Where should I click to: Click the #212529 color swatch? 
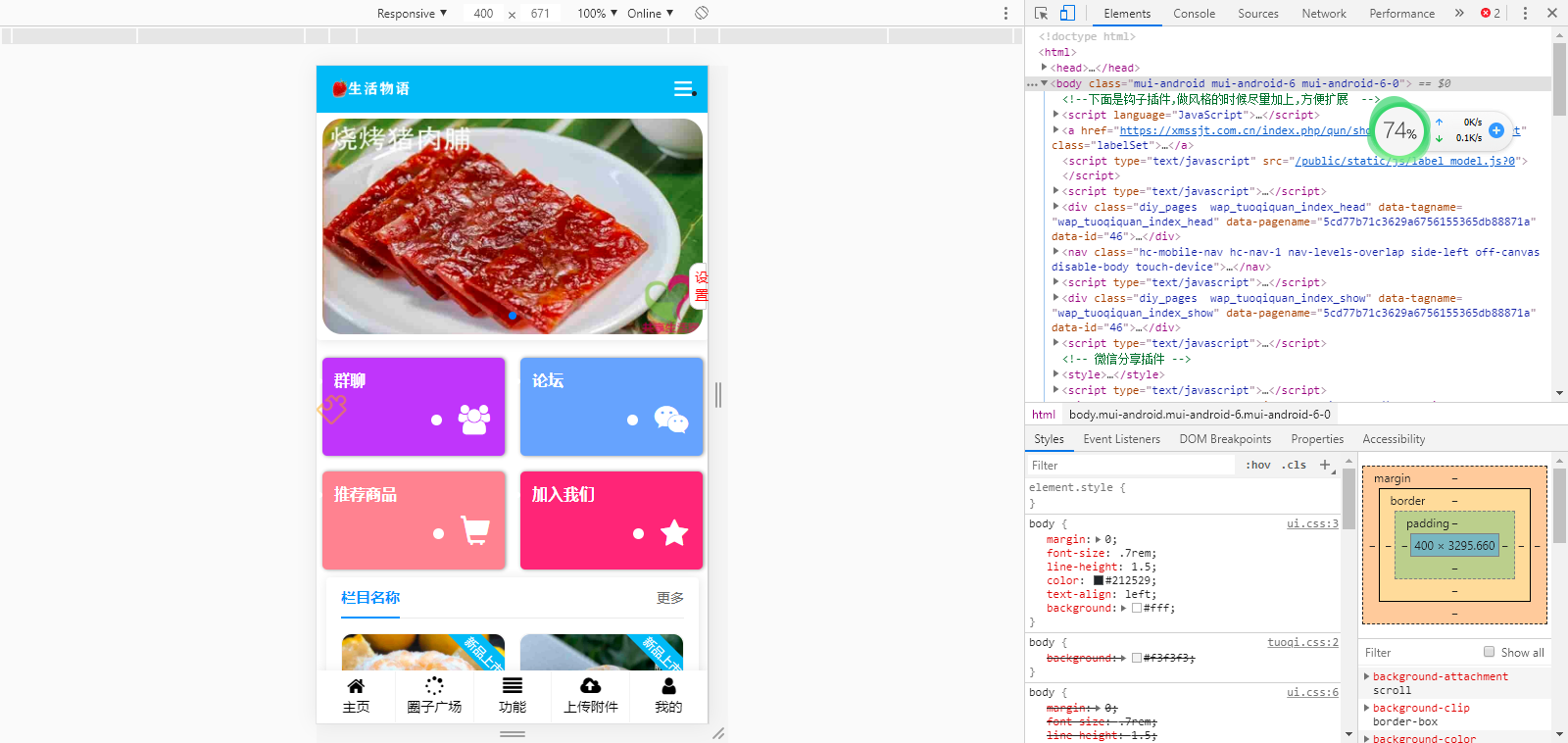(1099, 580)
